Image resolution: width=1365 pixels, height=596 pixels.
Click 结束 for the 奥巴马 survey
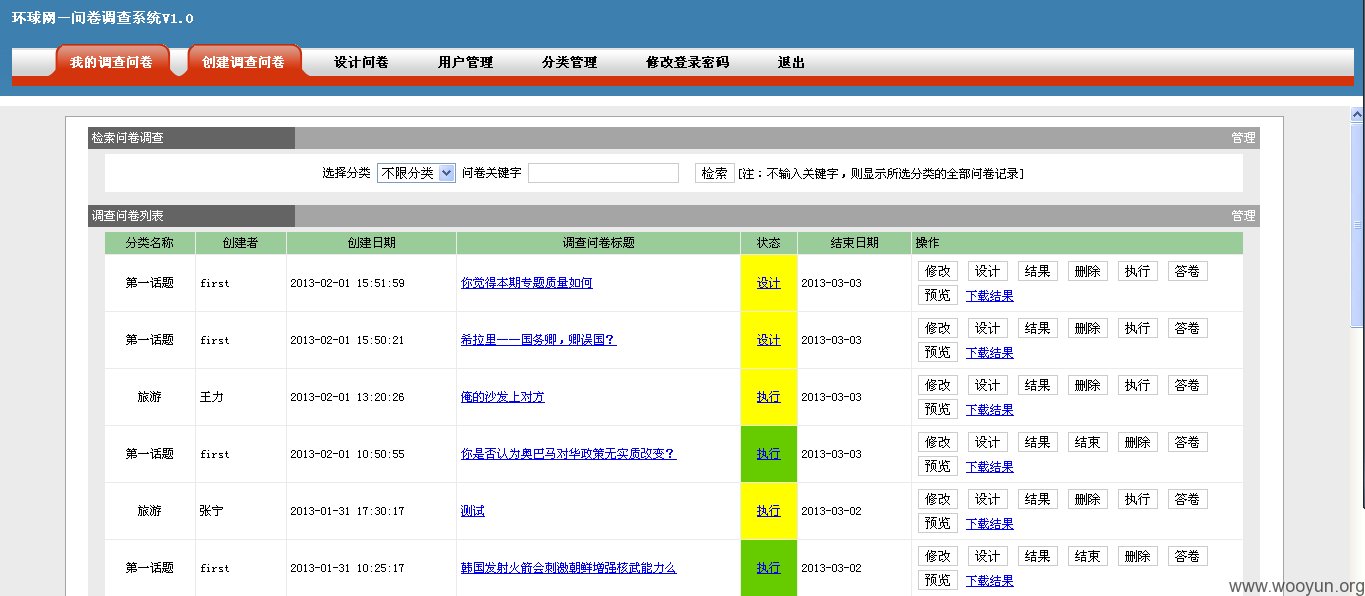point(1087,442)
